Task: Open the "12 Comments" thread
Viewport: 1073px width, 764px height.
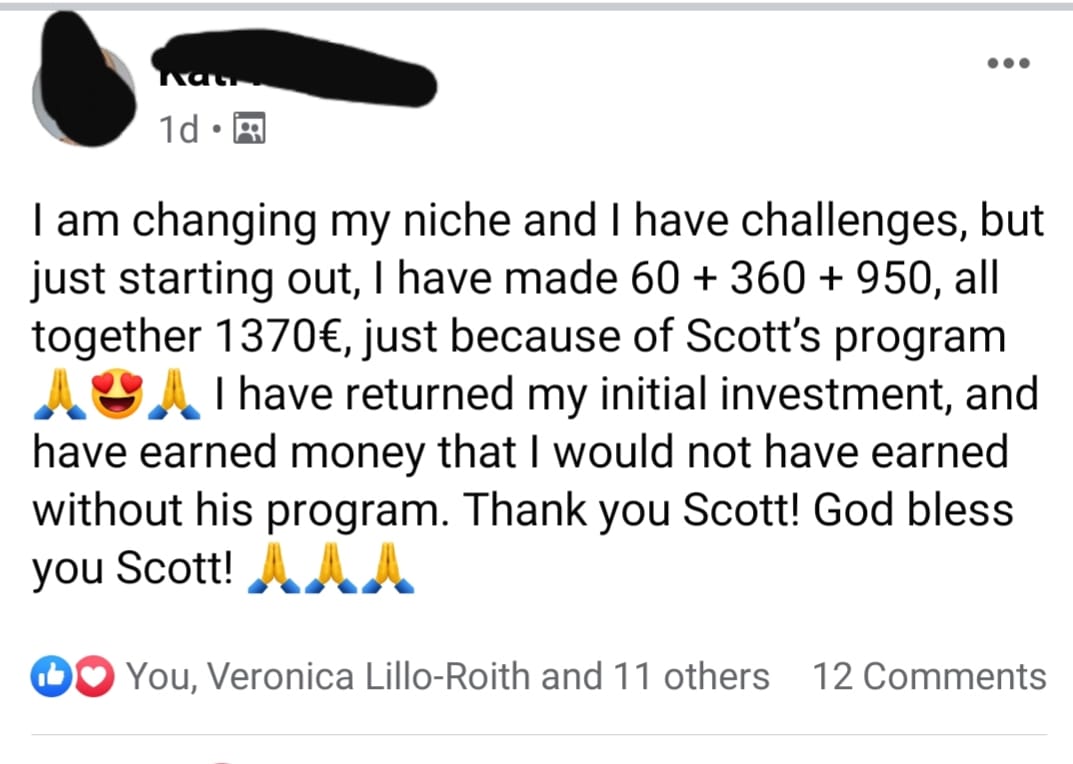Action: click(x=929, y=677)
